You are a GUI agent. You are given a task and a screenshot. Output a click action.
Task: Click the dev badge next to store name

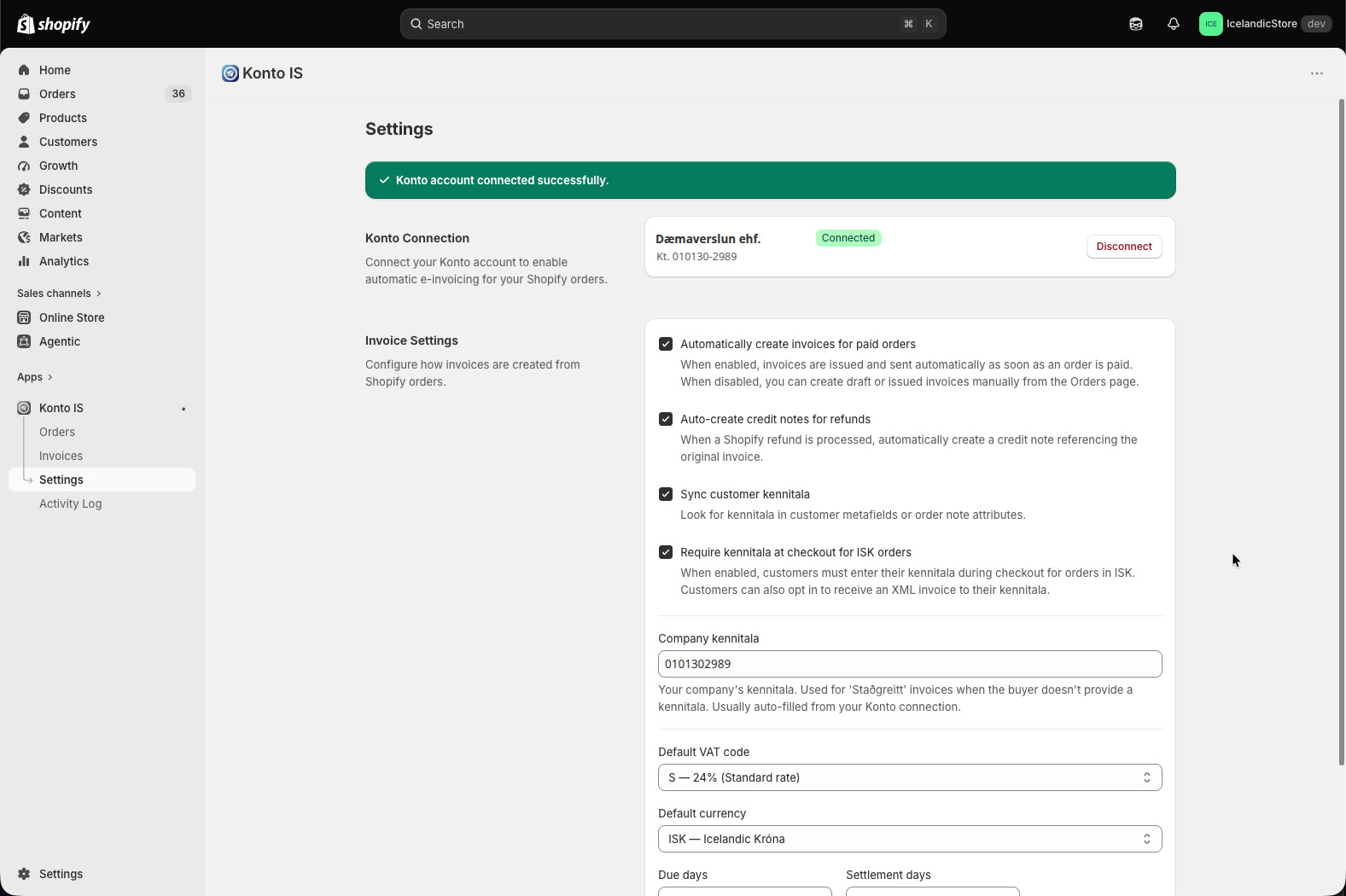coord(1316,24)
